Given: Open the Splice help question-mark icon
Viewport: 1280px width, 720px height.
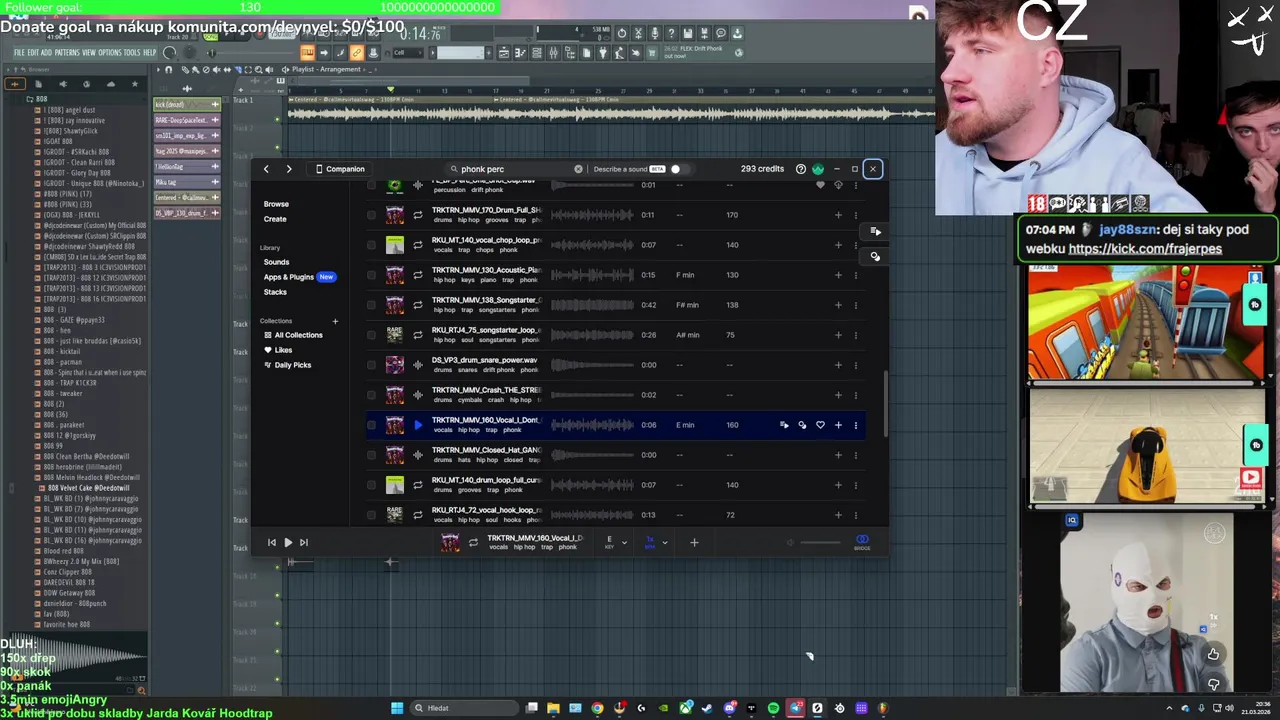Looking at the screenshot, I should click(800, 169).
